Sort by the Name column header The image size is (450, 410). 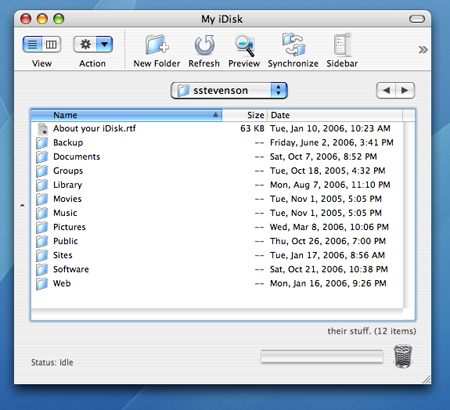(x=126, y=115)
